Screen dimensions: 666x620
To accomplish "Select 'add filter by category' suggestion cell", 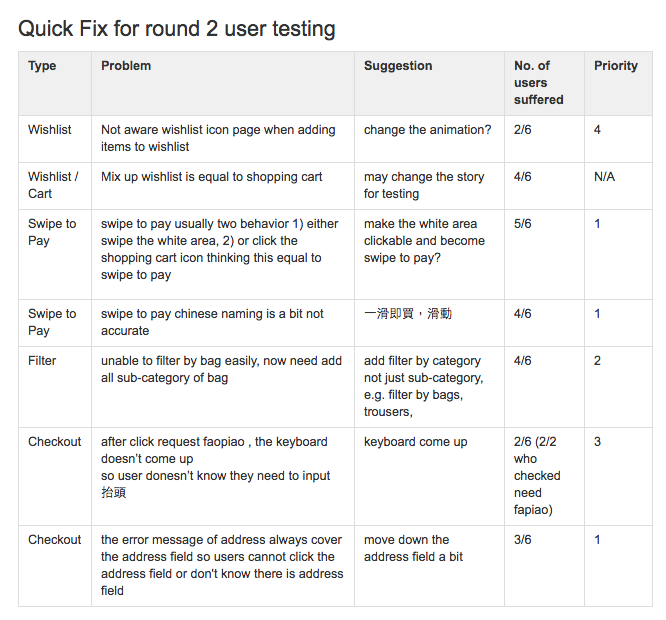I will [429, 387].
